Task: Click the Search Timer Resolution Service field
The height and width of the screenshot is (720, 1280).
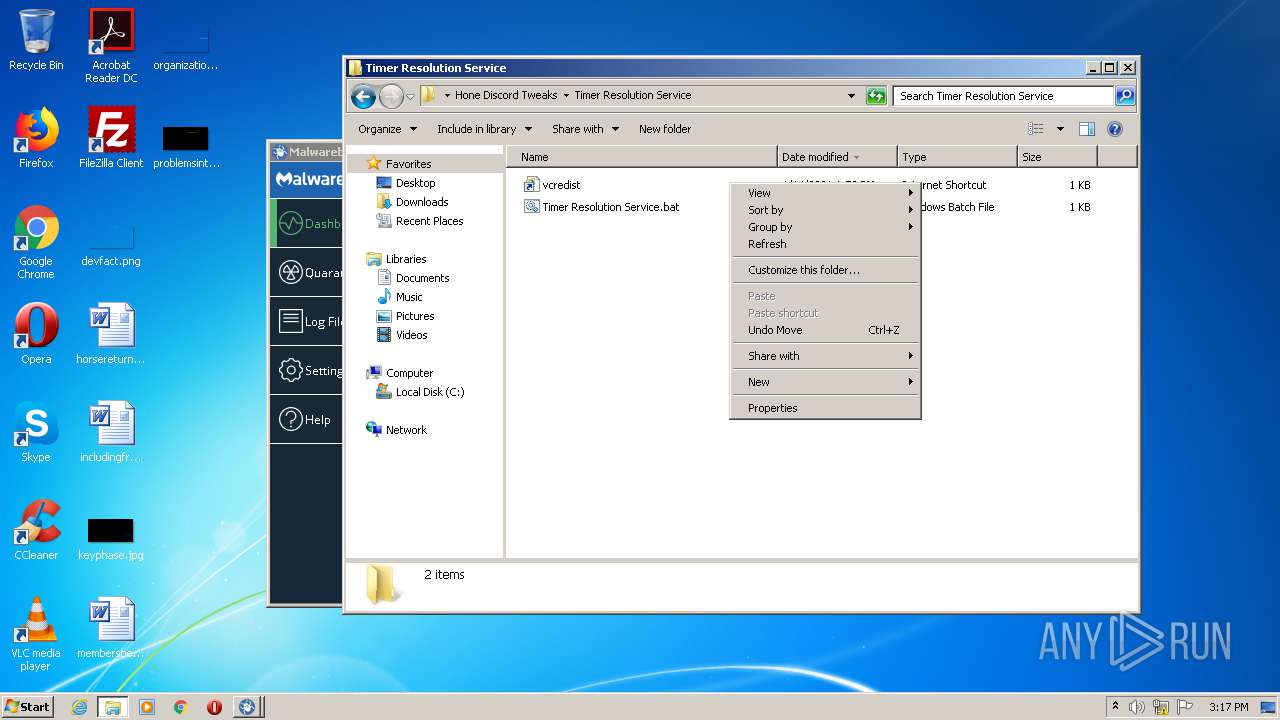Action: click(x=1003, y=96)
